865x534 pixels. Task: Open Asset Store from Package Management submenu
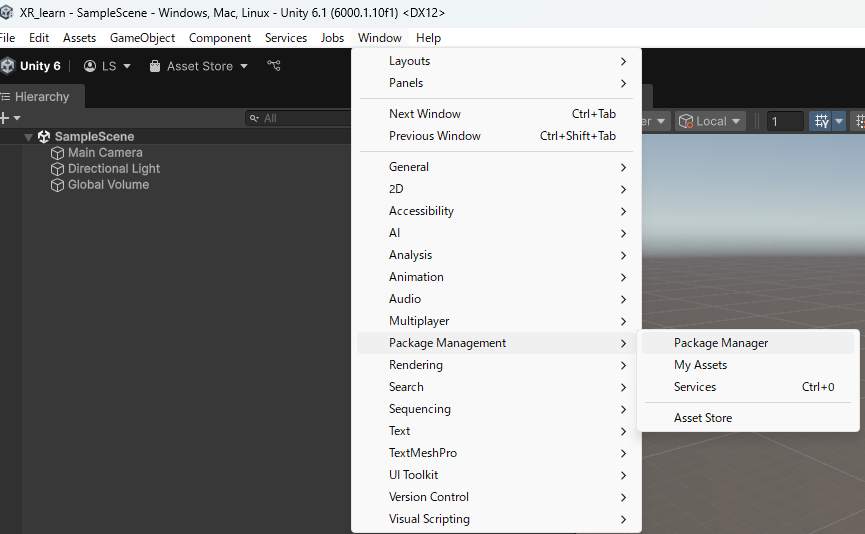coord(748,418)
